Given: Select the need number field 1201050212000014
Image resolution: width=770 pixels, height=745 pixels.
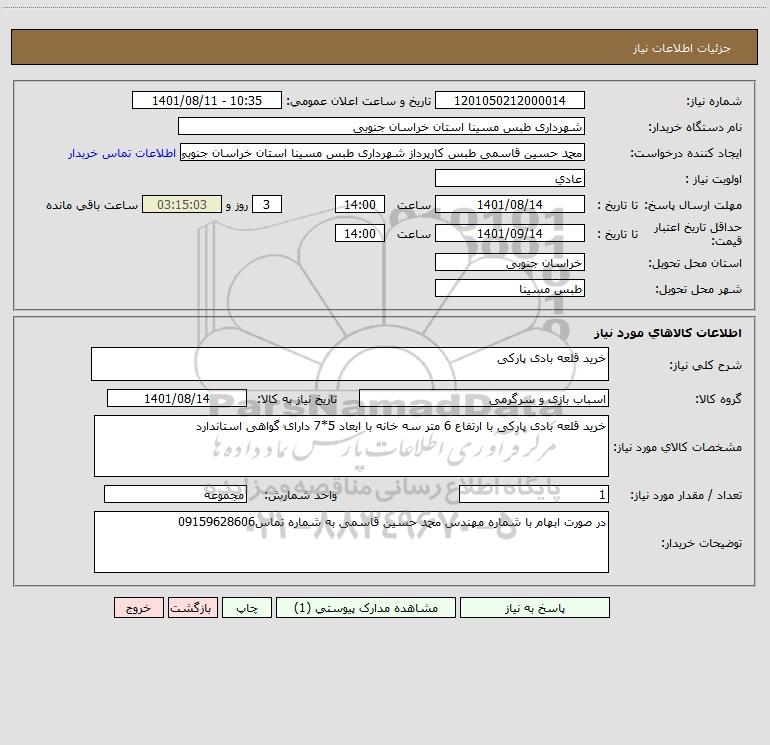Looking at the screenshot, I should click(x=510, y=100).
